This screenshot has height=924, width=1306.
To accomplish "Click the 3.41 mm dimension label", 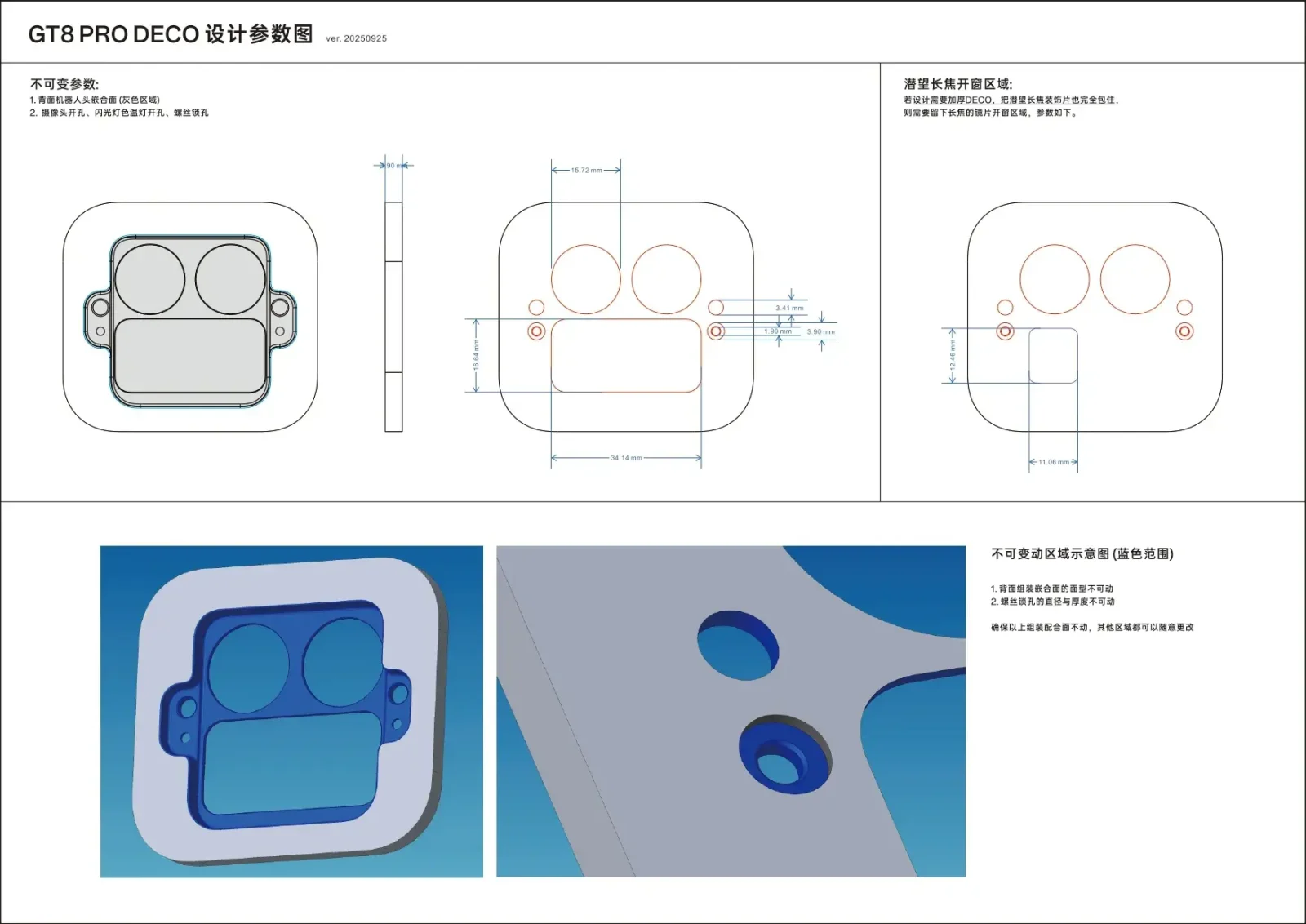I will [x=789, y=309].
